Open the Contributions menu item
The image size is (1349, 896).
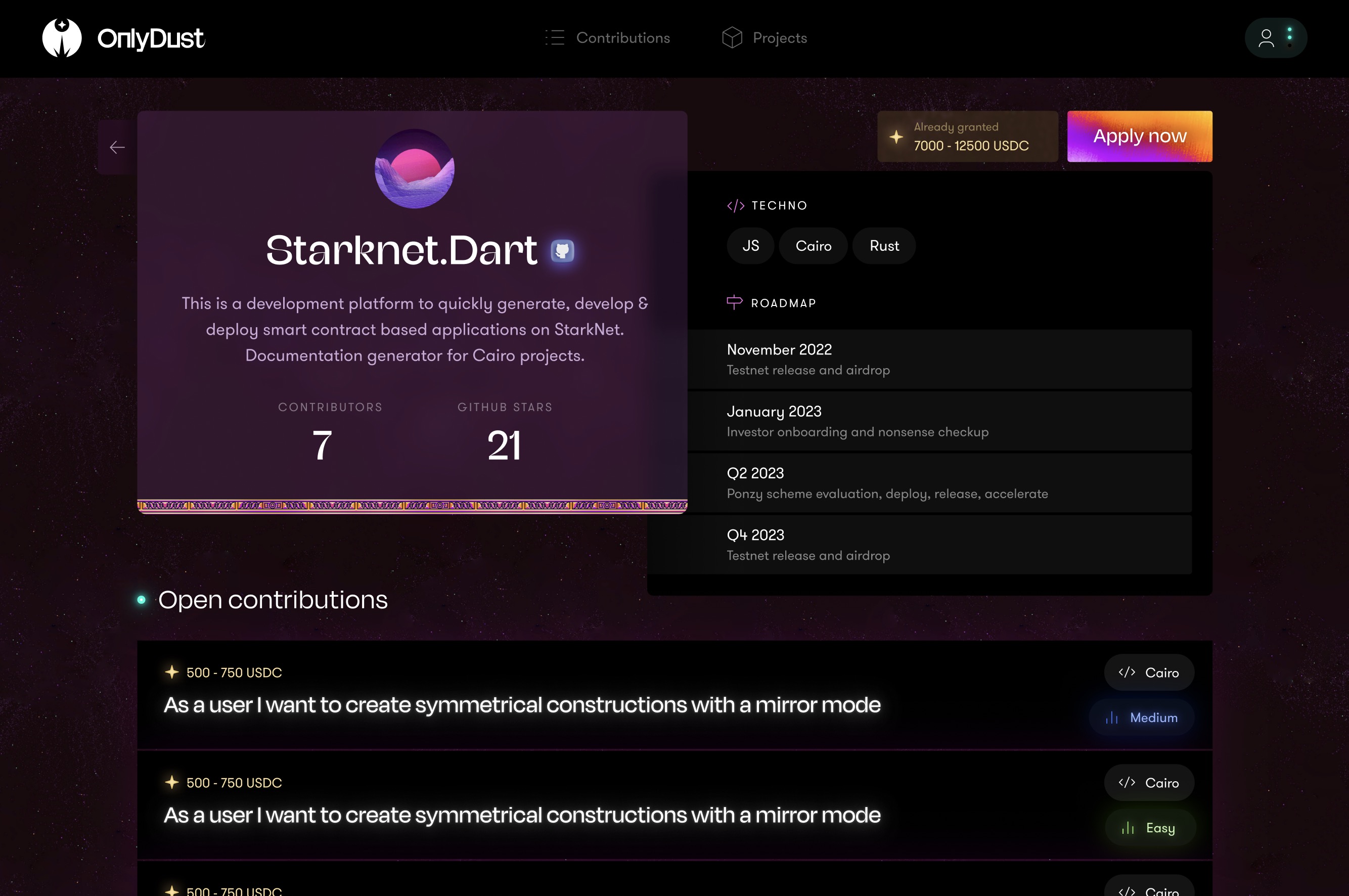coord(623,38)
